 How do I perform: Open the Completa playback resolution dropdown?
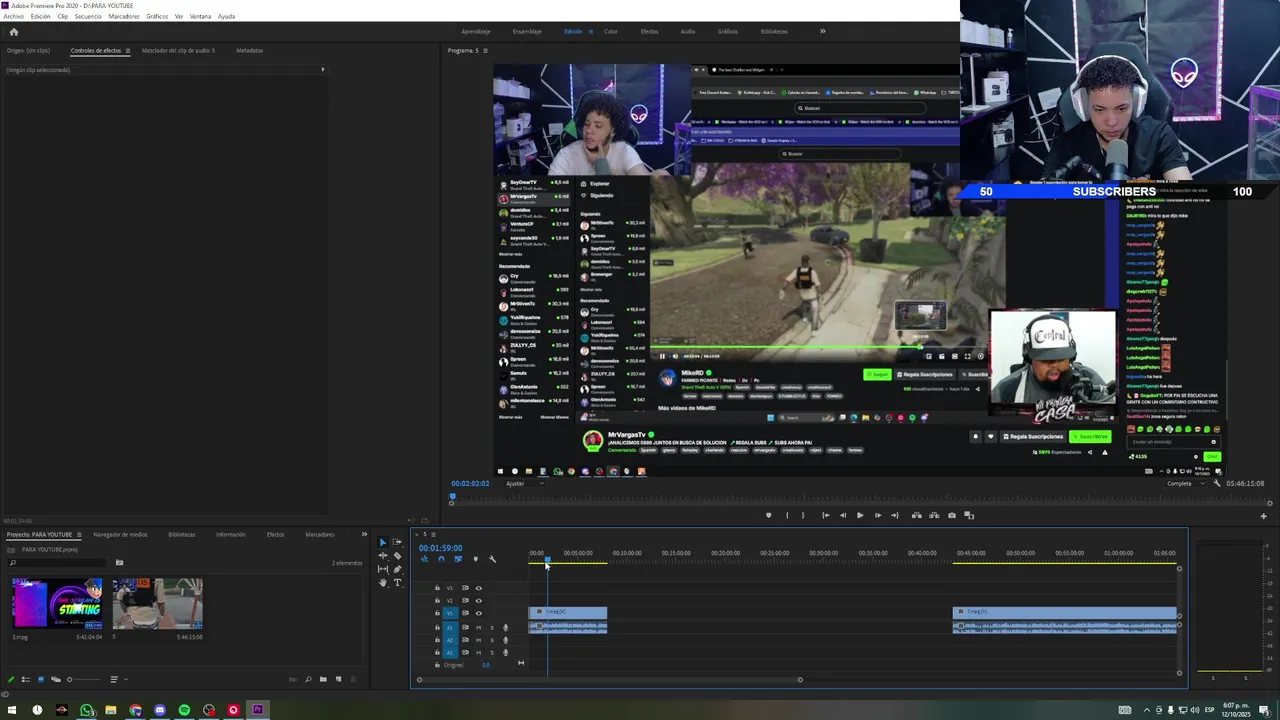[1184, 483]
